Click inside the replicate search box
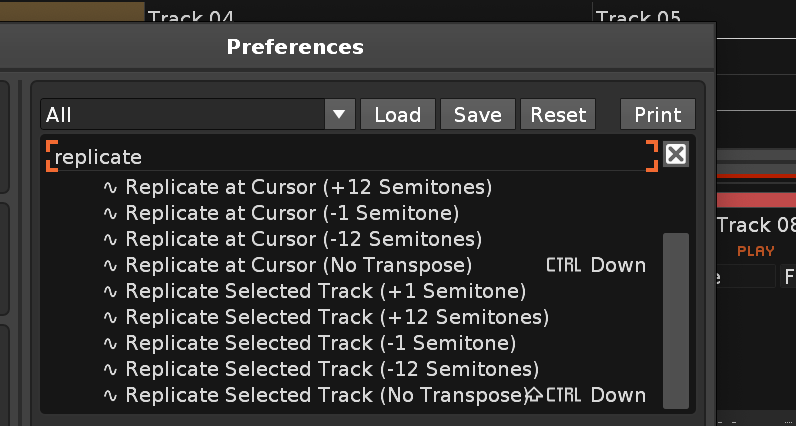796x426 pixels. click(x=350, y=157)
